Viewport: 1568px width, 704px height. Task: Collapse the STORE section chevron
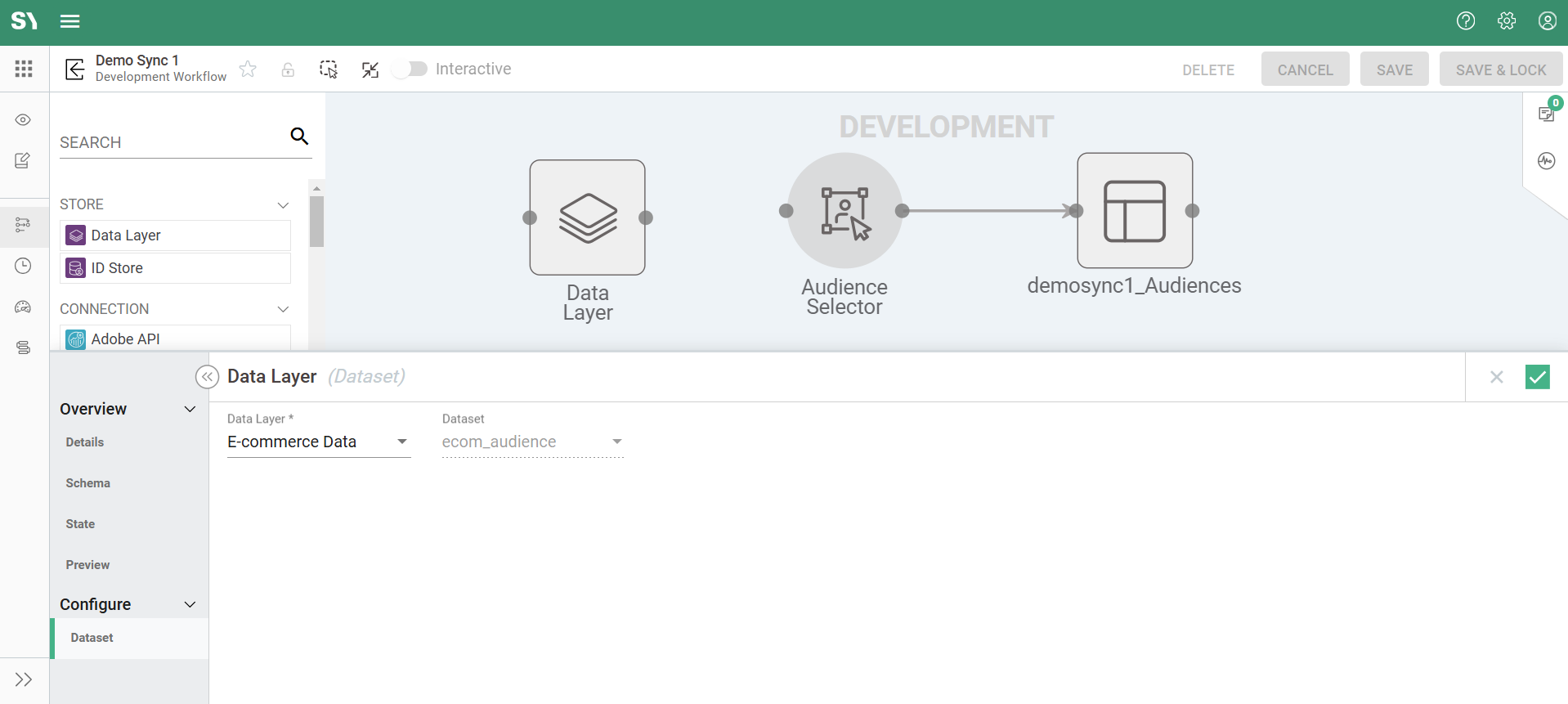tap(283, 205)
